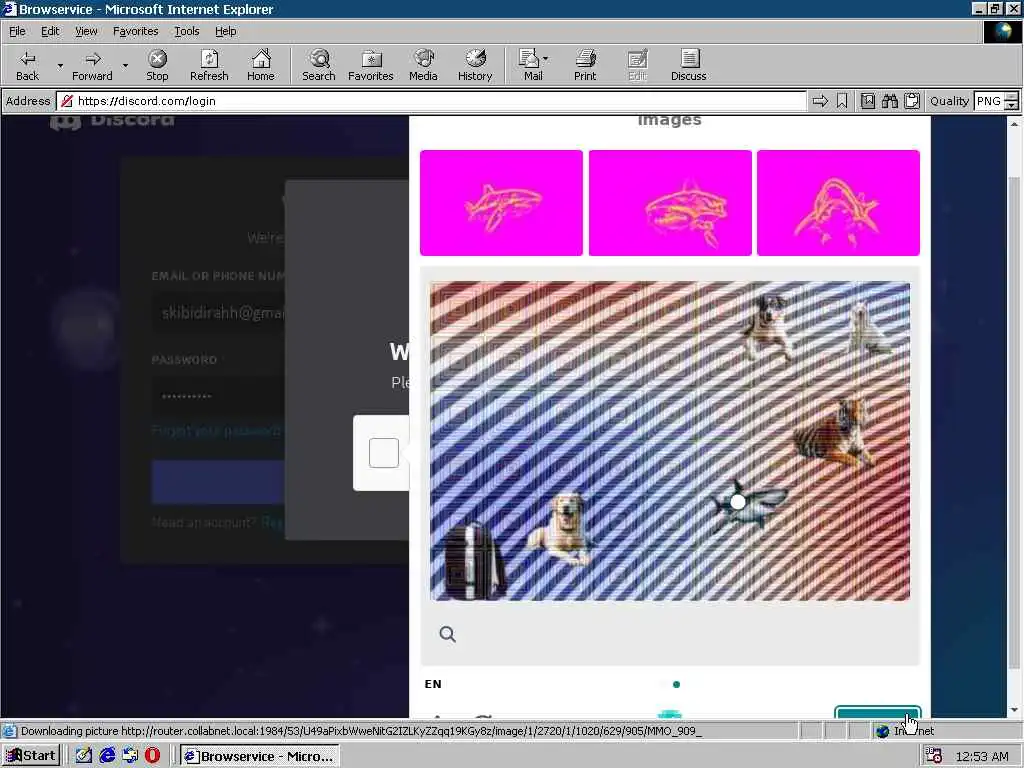Click the password field in the Discord login
This screenshot has height=768, width=1024.
tap(219, 395)
